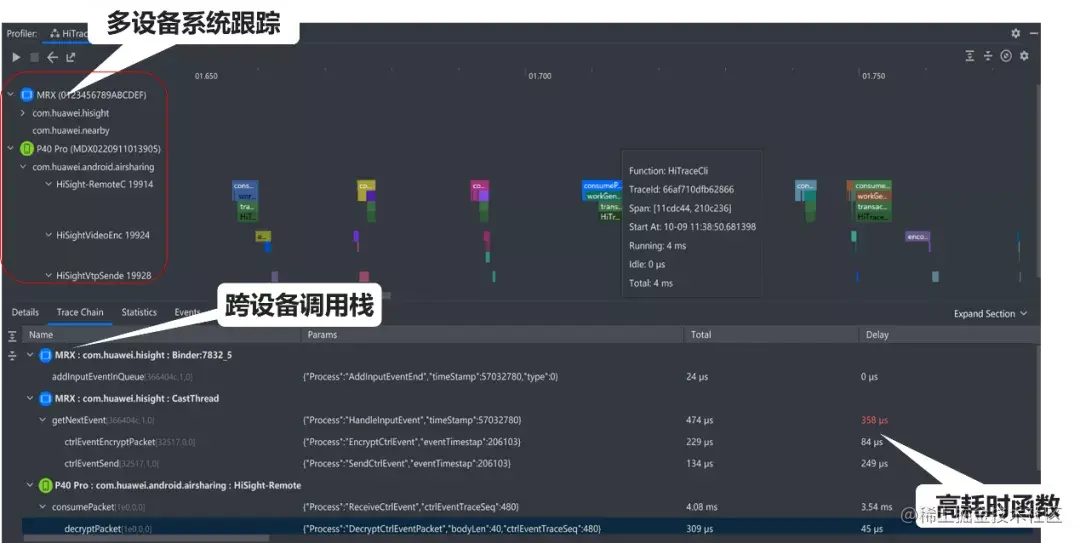
Task: Click HandleInputEvent params cell
Action: (x=412, y=420)
